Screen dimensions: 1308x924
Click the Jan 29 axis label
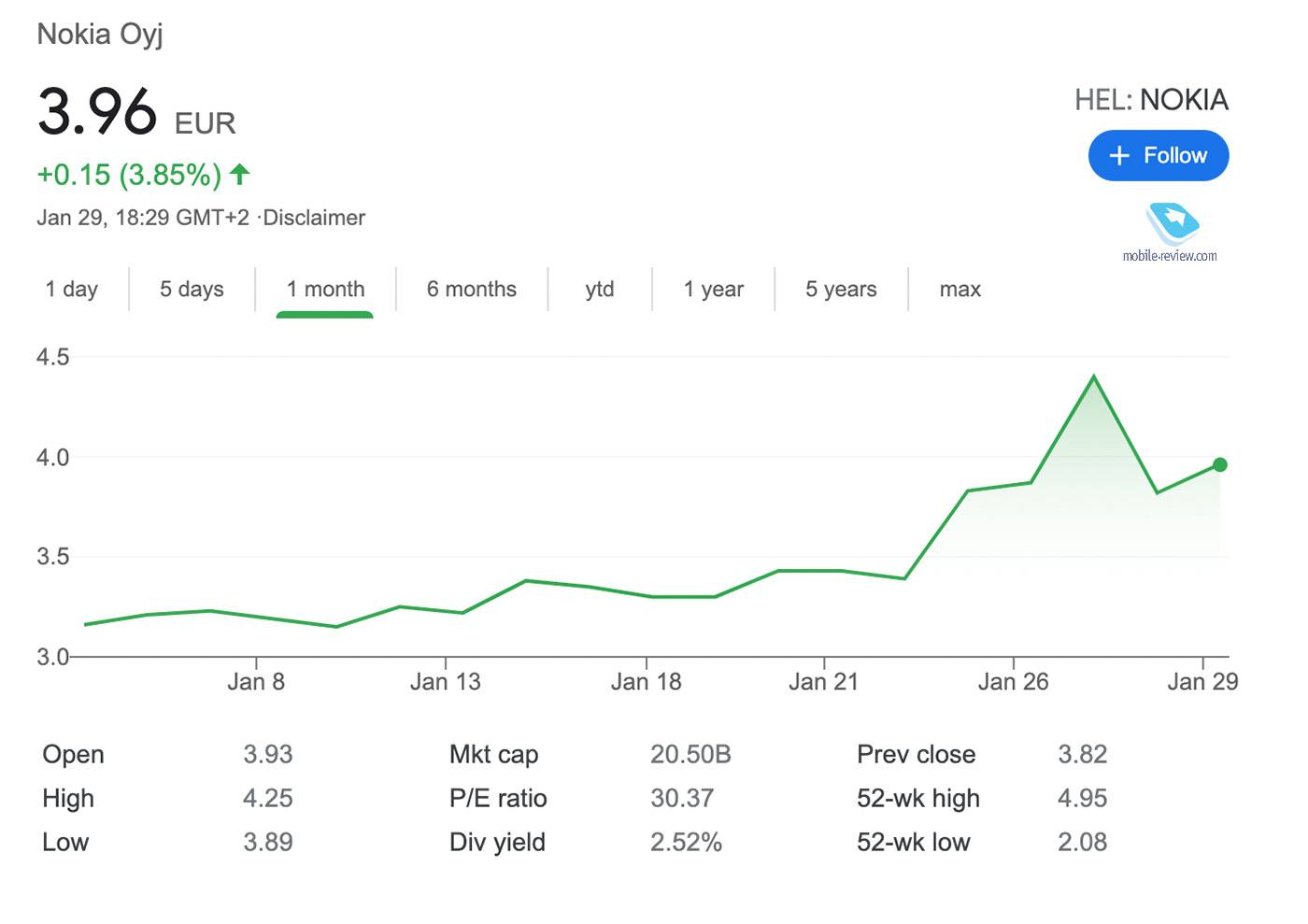[1202, 682]
